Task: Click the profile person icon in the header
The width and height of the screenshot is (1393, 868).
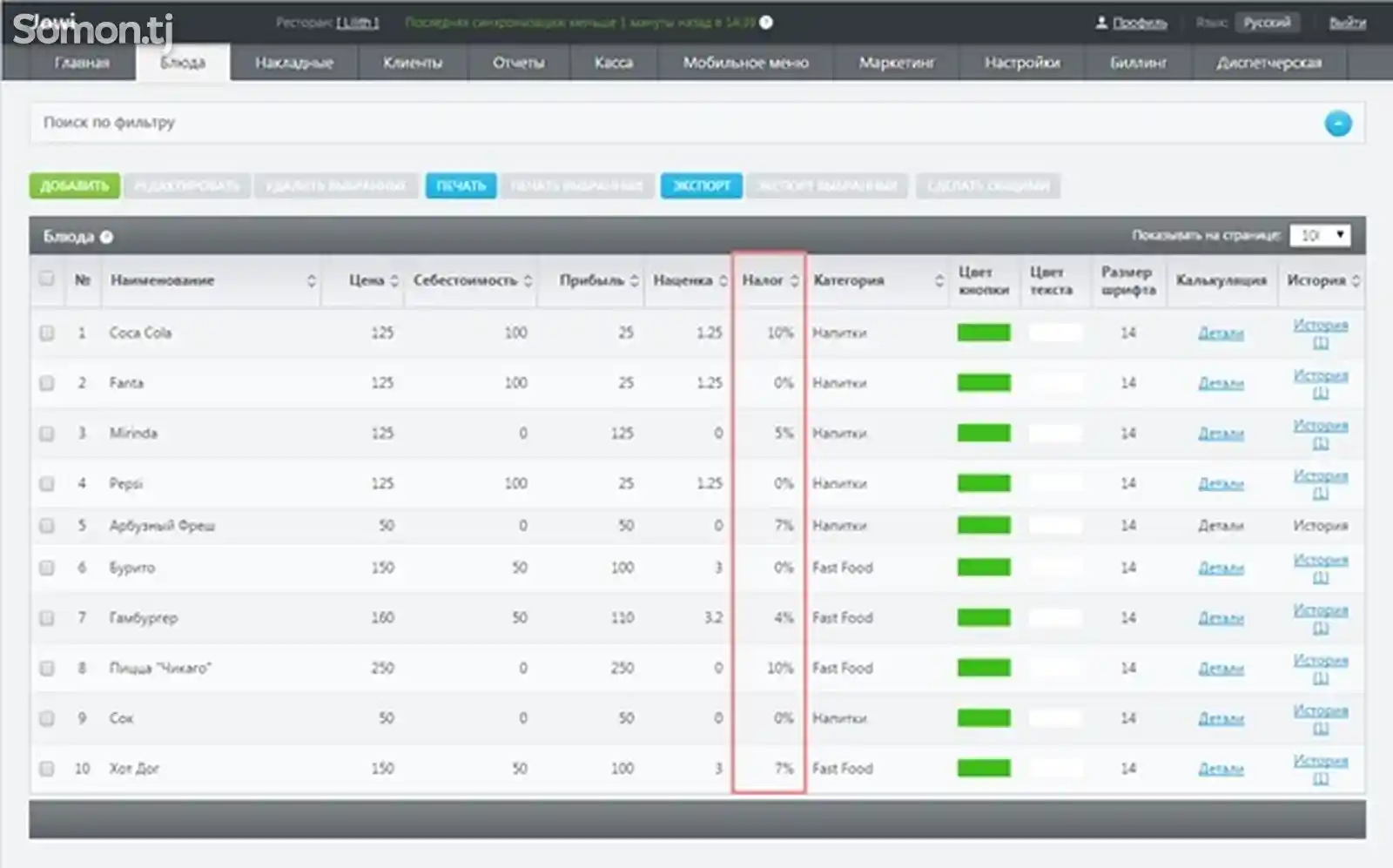Action: pyautogui.click(x=1101, y=23)
